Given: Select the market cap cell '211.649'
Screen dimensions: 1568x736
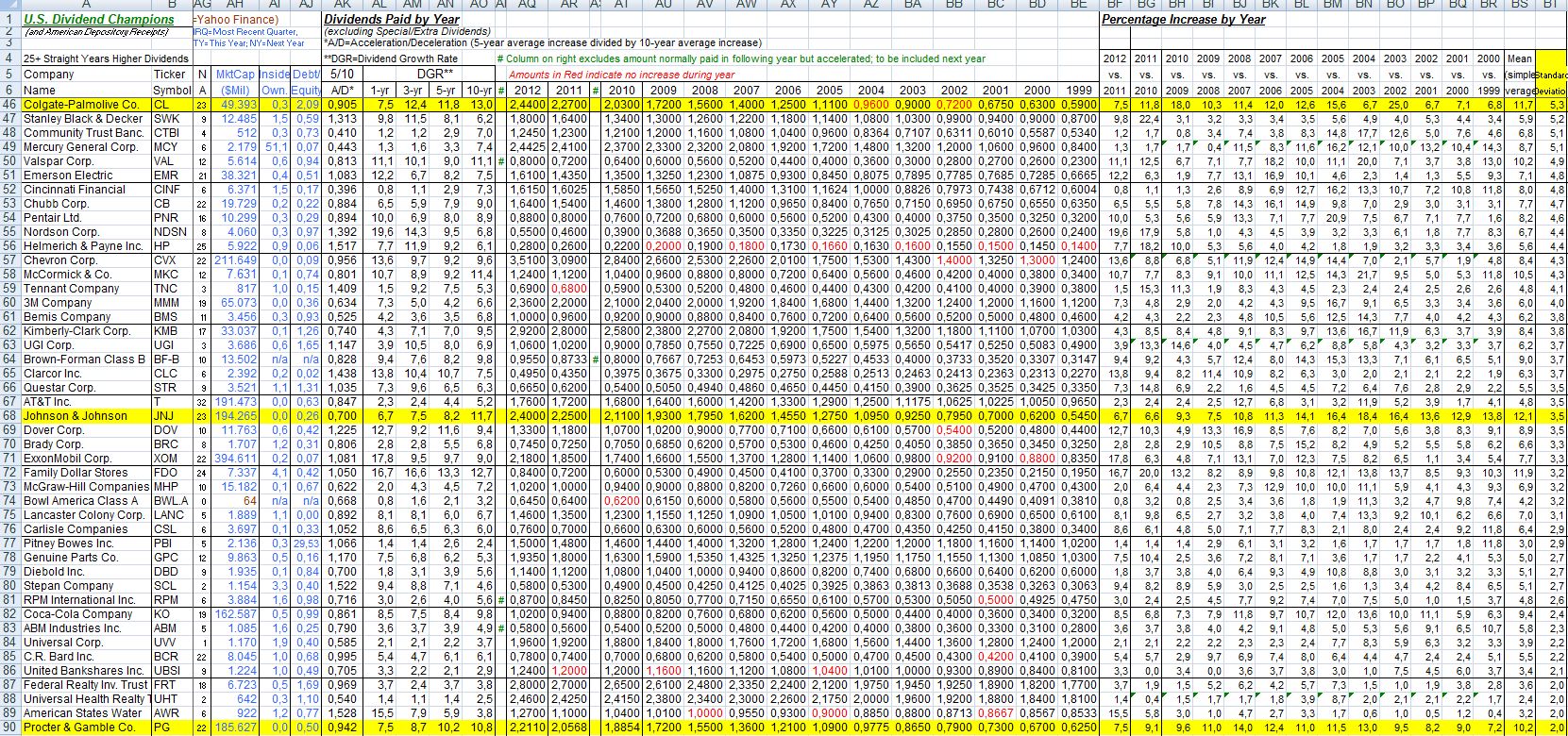Looking at the screenshot, I should [x=236, y=260].
